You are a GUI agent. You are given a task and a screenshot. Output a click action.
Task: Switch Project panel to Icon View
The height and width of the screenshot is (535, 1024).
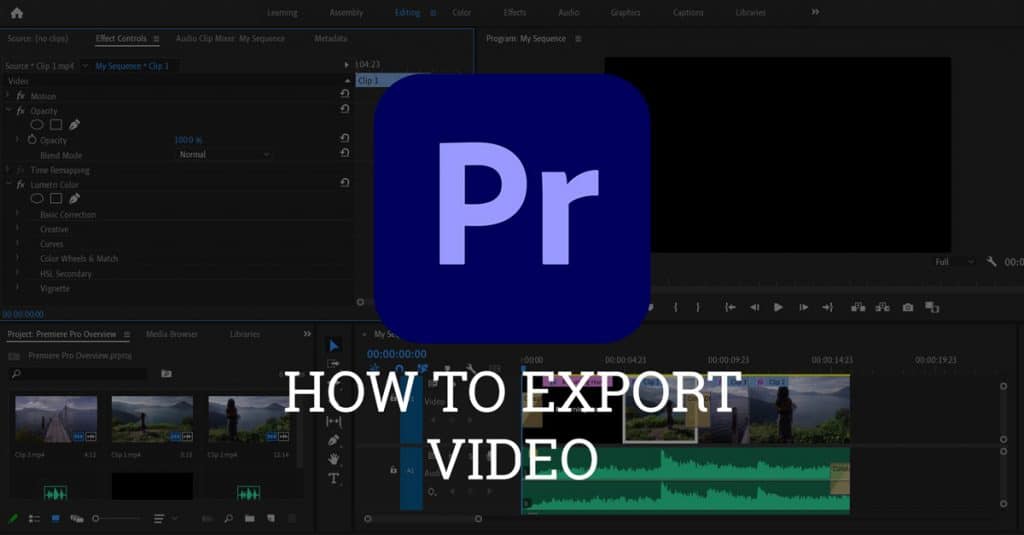tap(56, 519)
